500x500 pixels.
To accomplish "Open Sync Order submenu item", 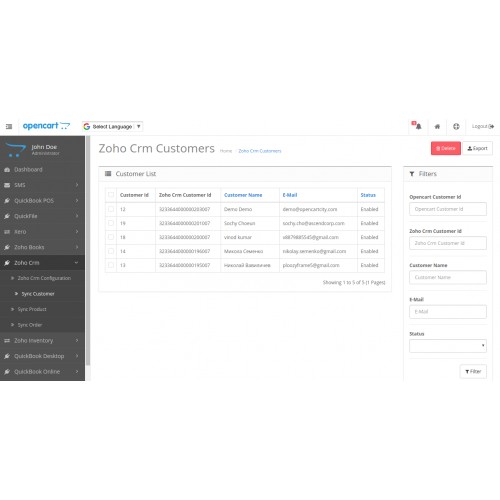I will [42, 325].
